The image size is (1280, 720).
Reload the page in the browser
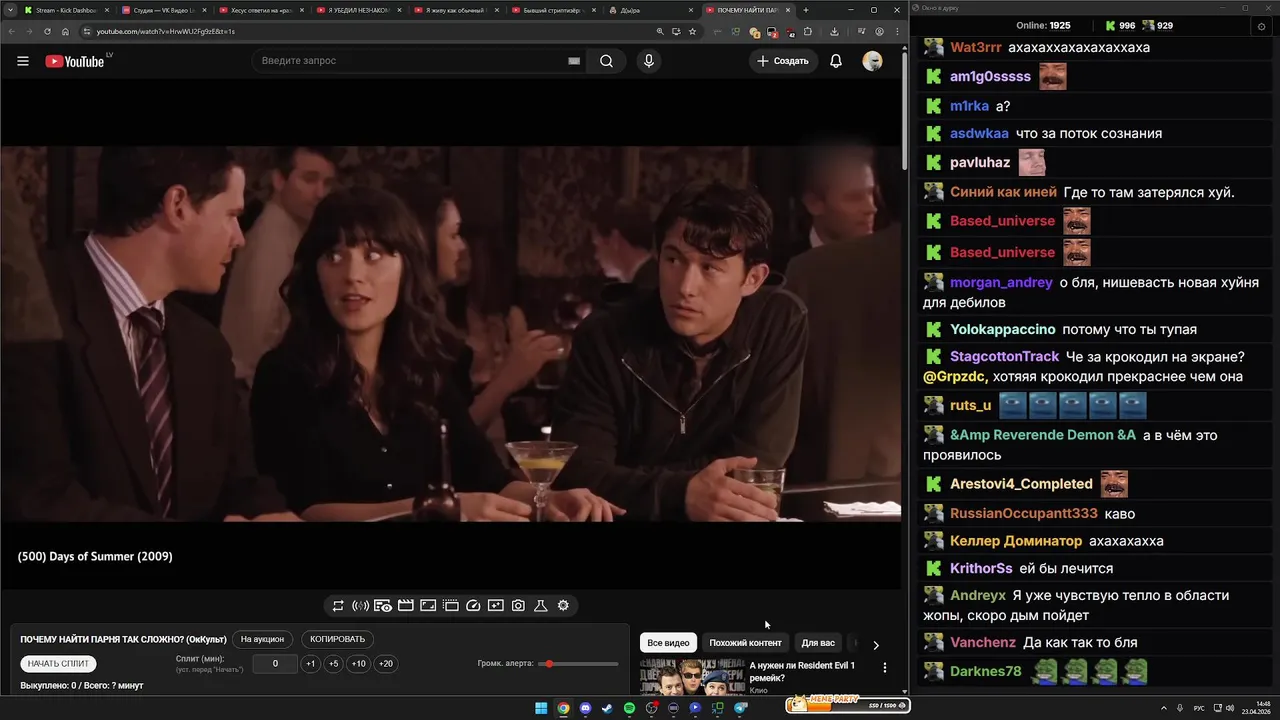pos(47,31)
